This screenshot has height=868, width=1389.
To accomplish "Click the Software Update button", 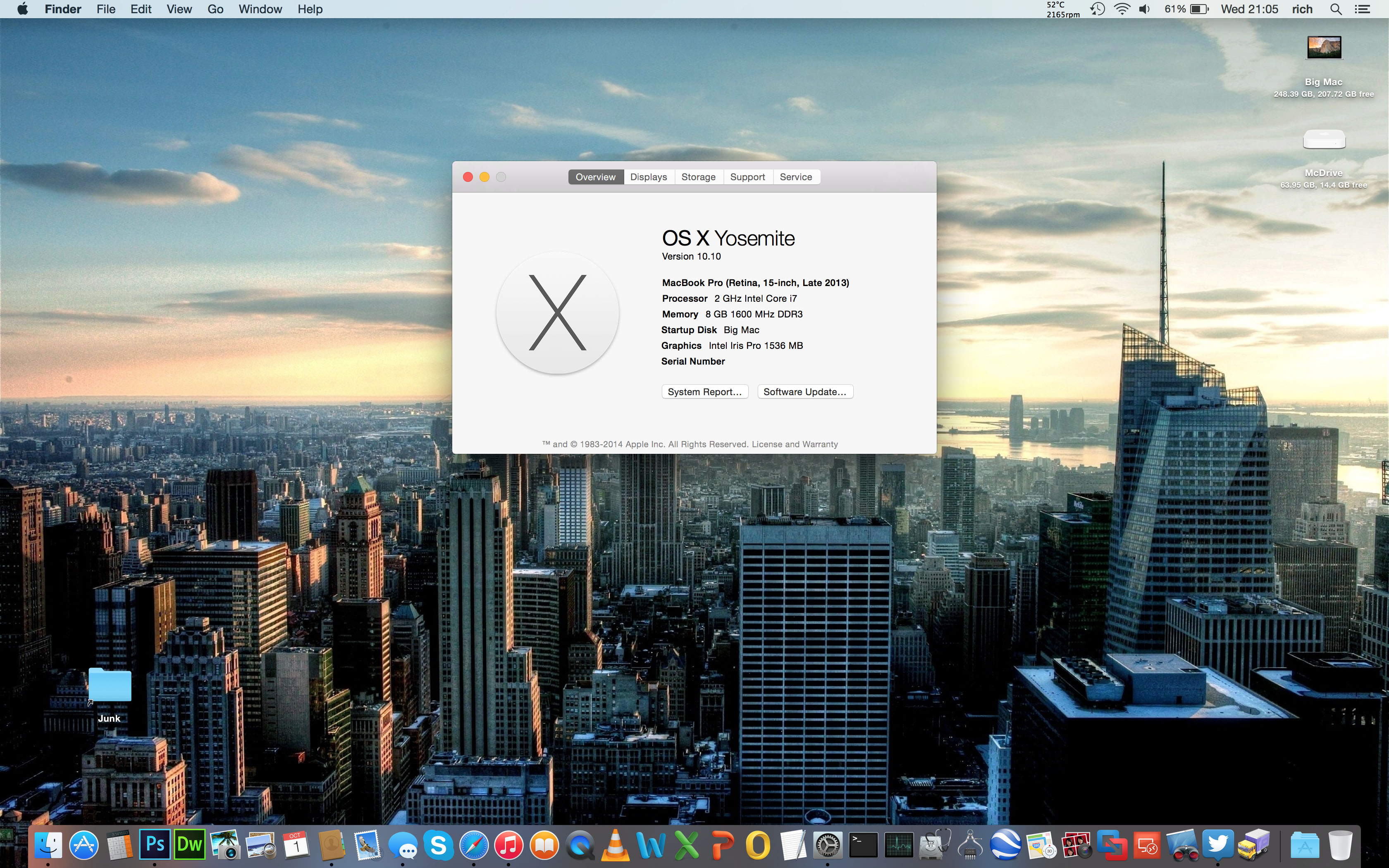I will 805,391.
